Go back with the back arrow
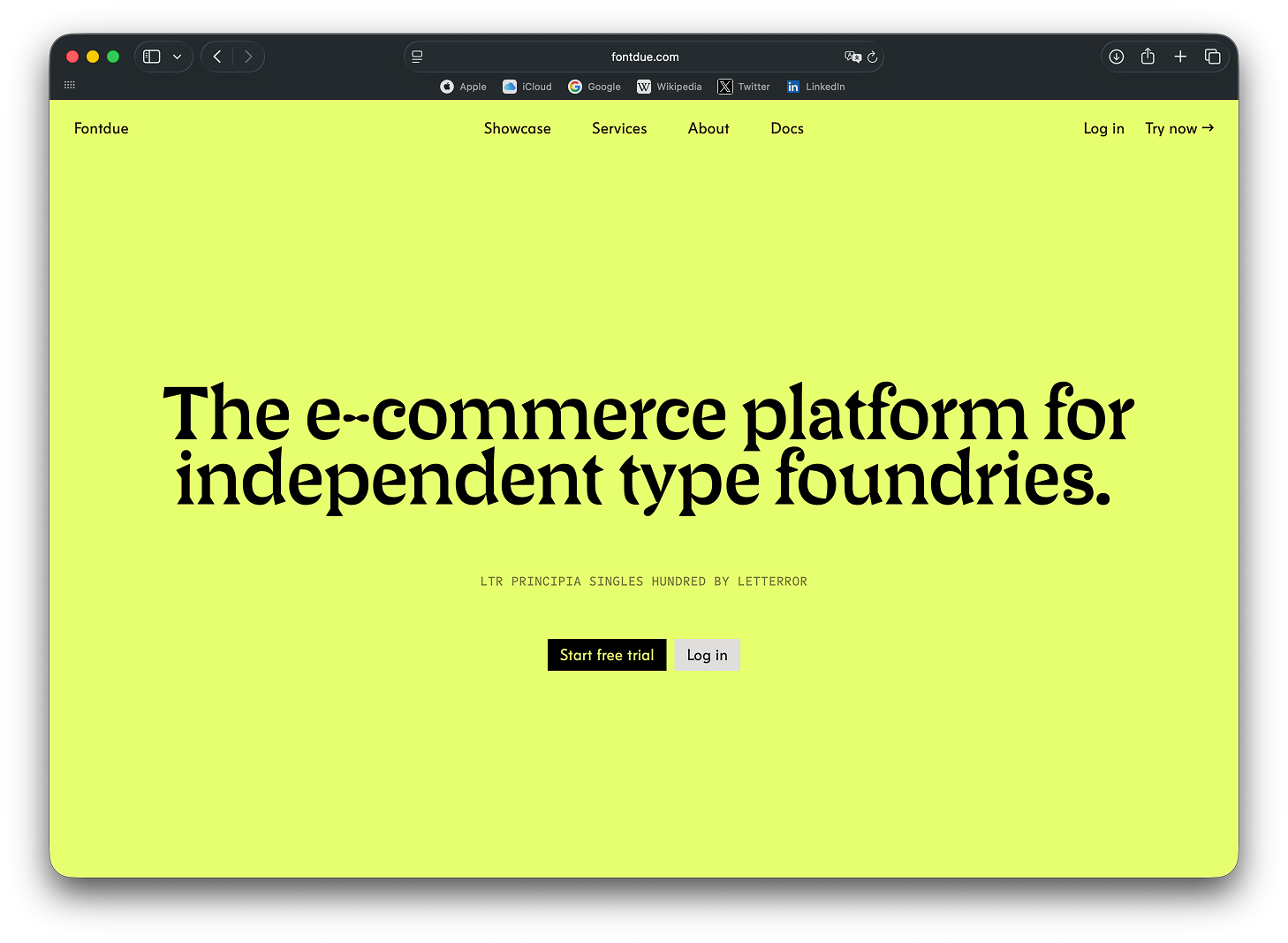The height and width of the screenshot is (943, 1288). point(217,57)
